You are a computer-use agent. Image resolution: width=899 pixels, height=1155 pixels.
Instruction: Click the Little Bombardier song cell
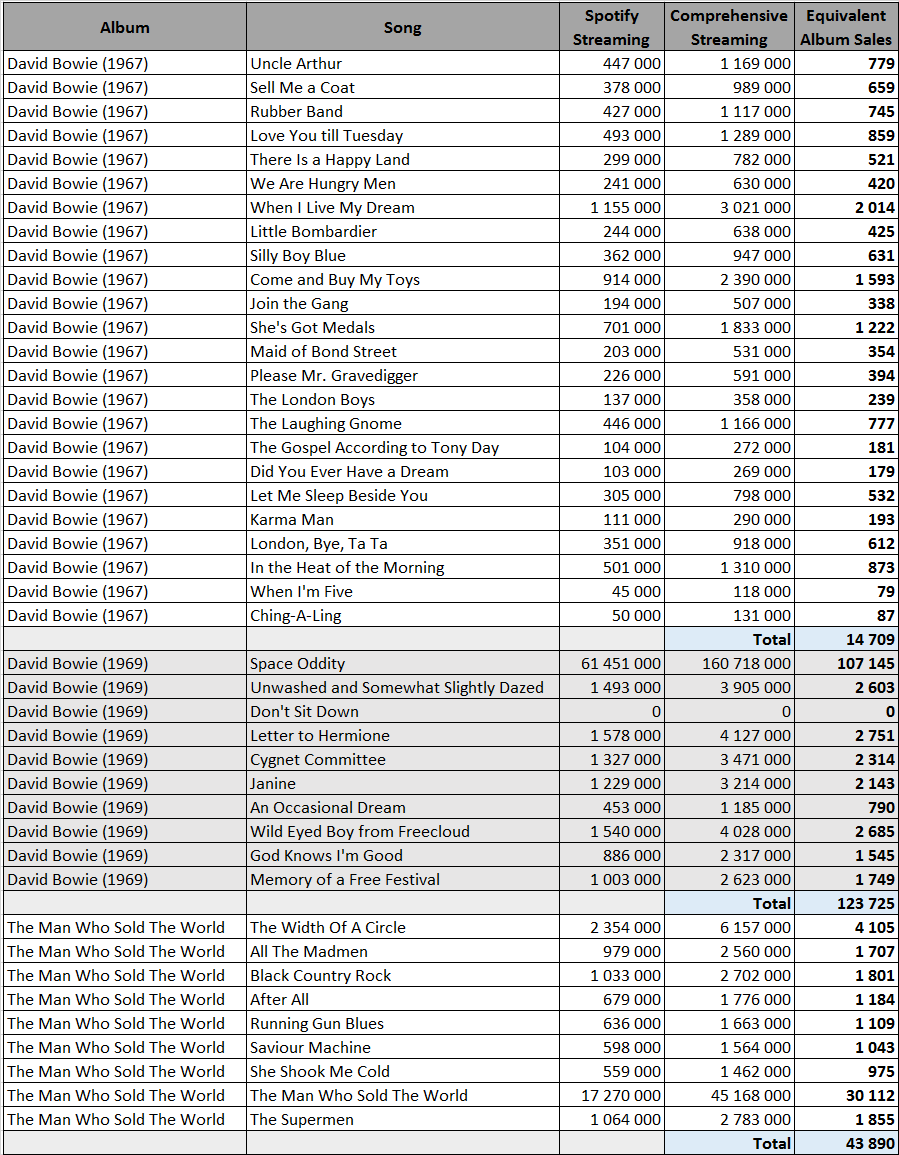tap(402, 231)
